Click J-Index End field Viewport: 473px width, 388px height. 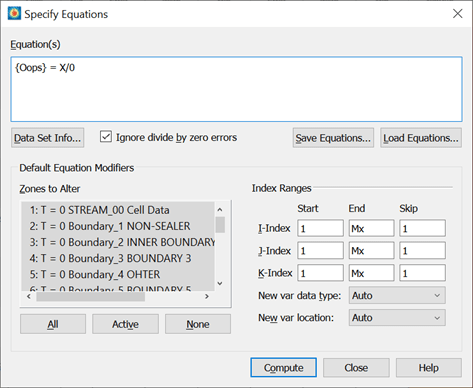(371, 251)
